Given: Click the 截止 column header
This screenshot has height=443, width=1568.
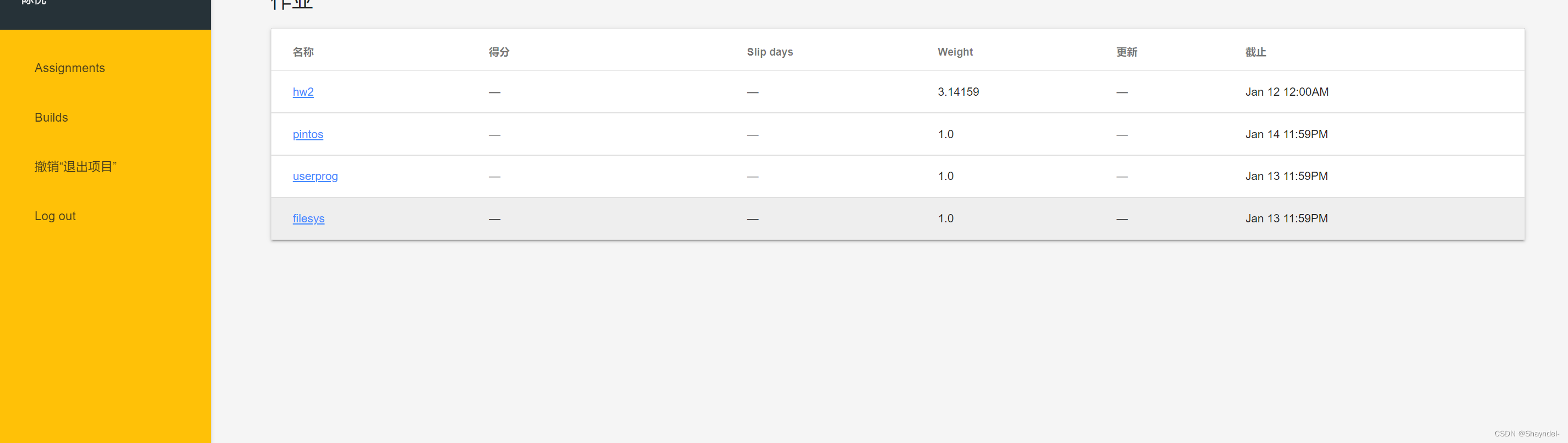Looking at the screenshot, I should [x=1256, y=52].
